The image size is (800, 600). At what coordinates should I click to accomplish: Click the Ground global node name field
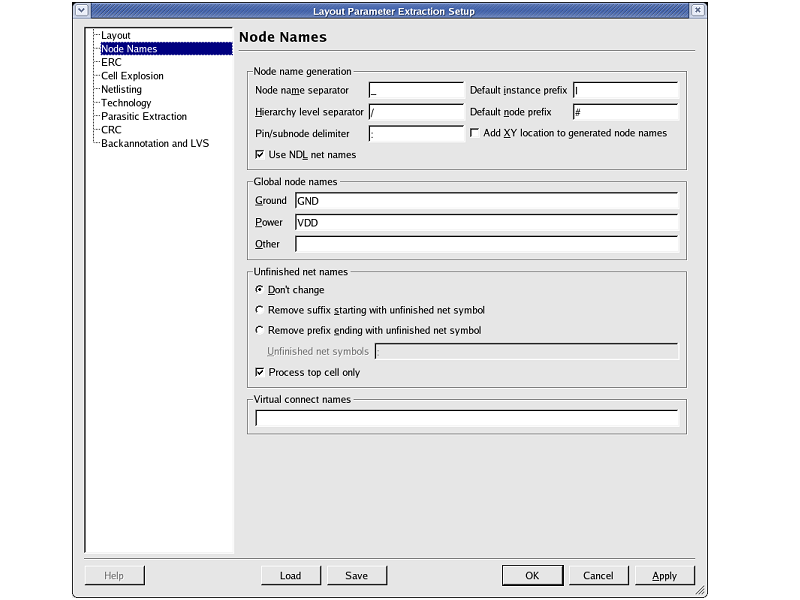[486, 201]
